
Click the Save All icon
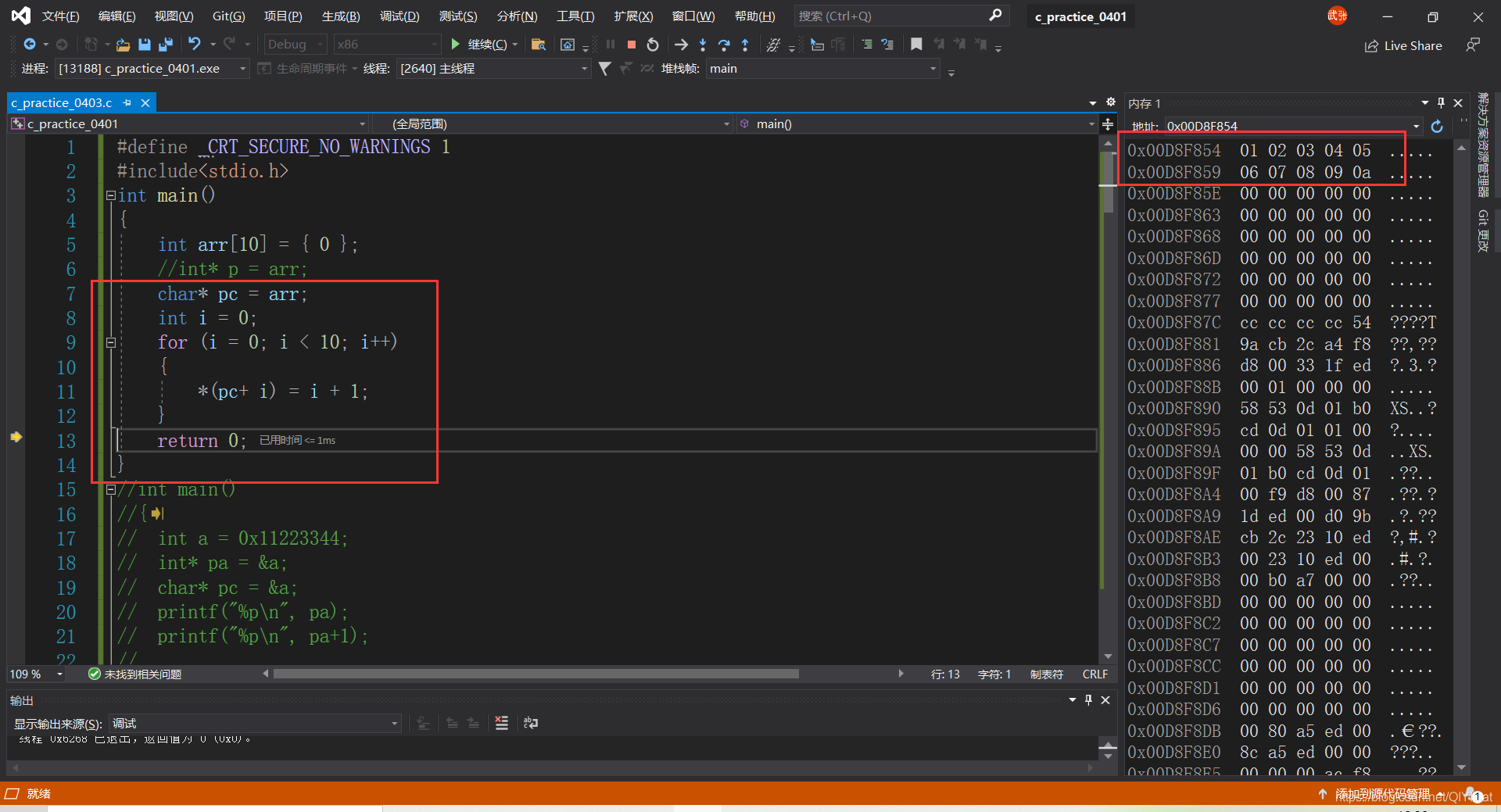click(x=165, y=45)
